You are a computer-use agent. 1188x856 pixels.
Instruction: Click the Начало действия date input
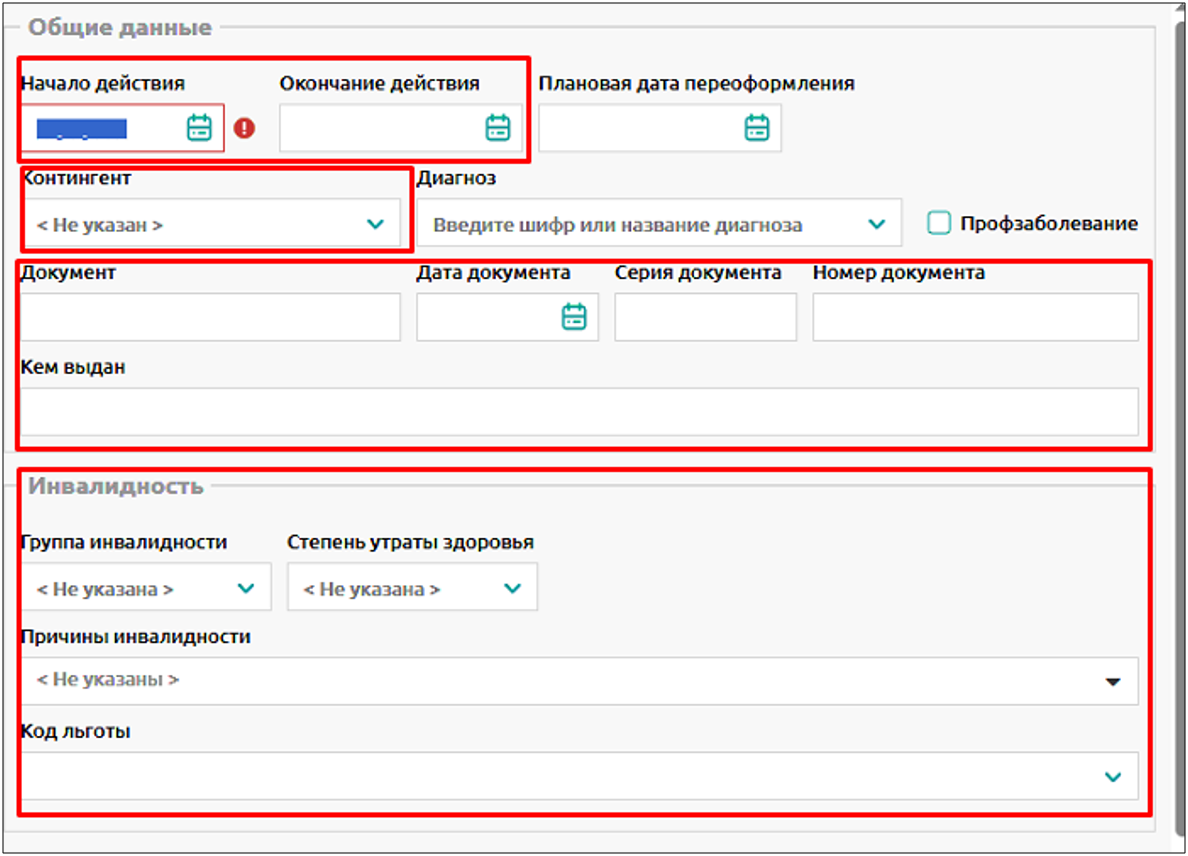pos(100,128)
